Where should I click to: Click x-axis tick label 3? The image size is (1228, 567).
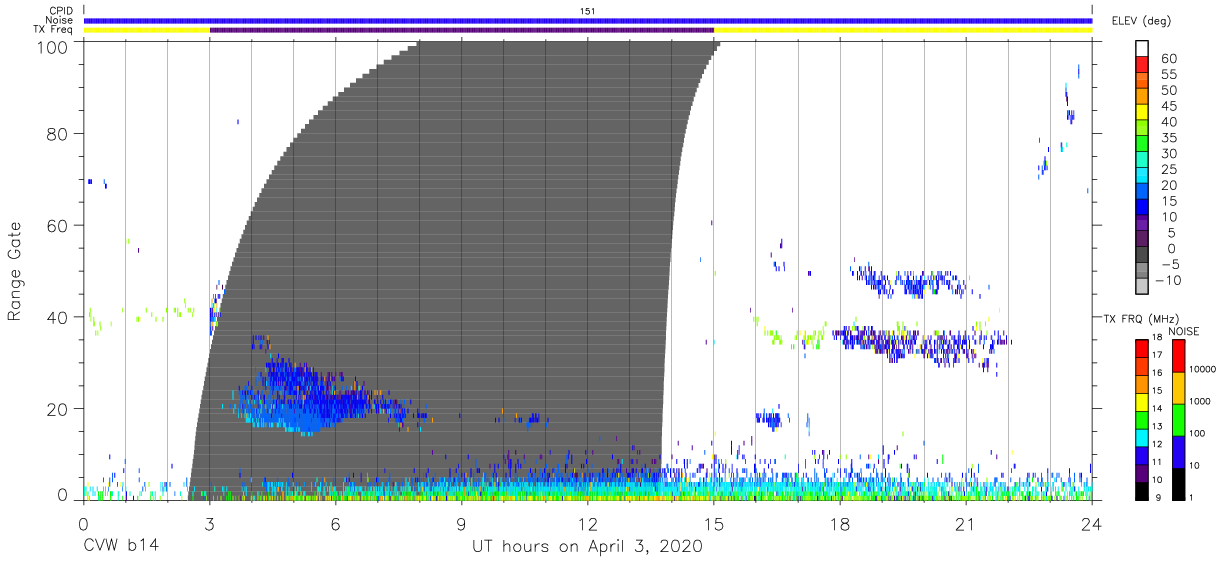coord(209,524)
